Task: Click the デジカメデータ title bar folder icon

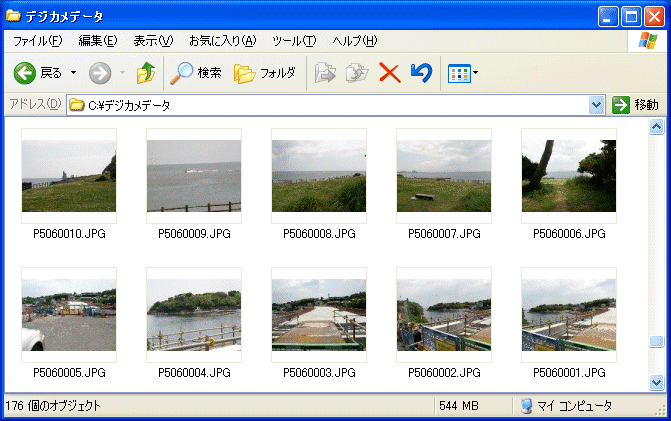Action: coord(13,16)
